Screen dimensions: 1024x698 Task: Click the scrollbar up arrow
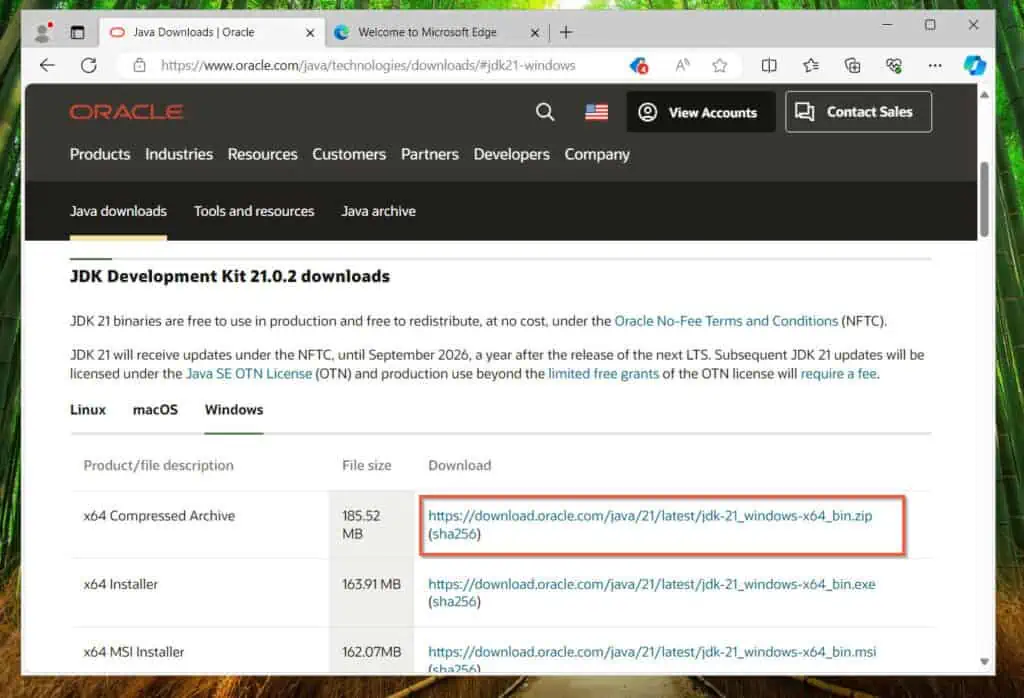(x=984, y=95)
